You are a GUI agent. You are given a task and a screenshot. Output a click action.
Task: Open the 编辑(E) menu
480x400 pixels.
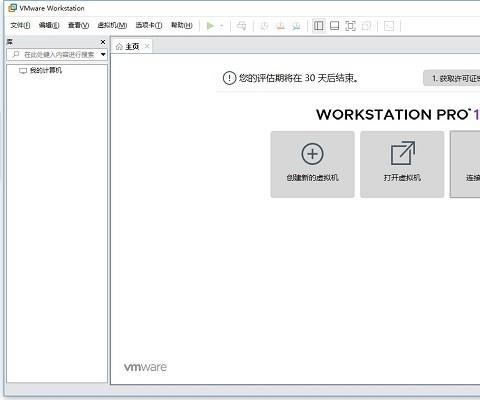pyautogui.click(x=49, y=25)
